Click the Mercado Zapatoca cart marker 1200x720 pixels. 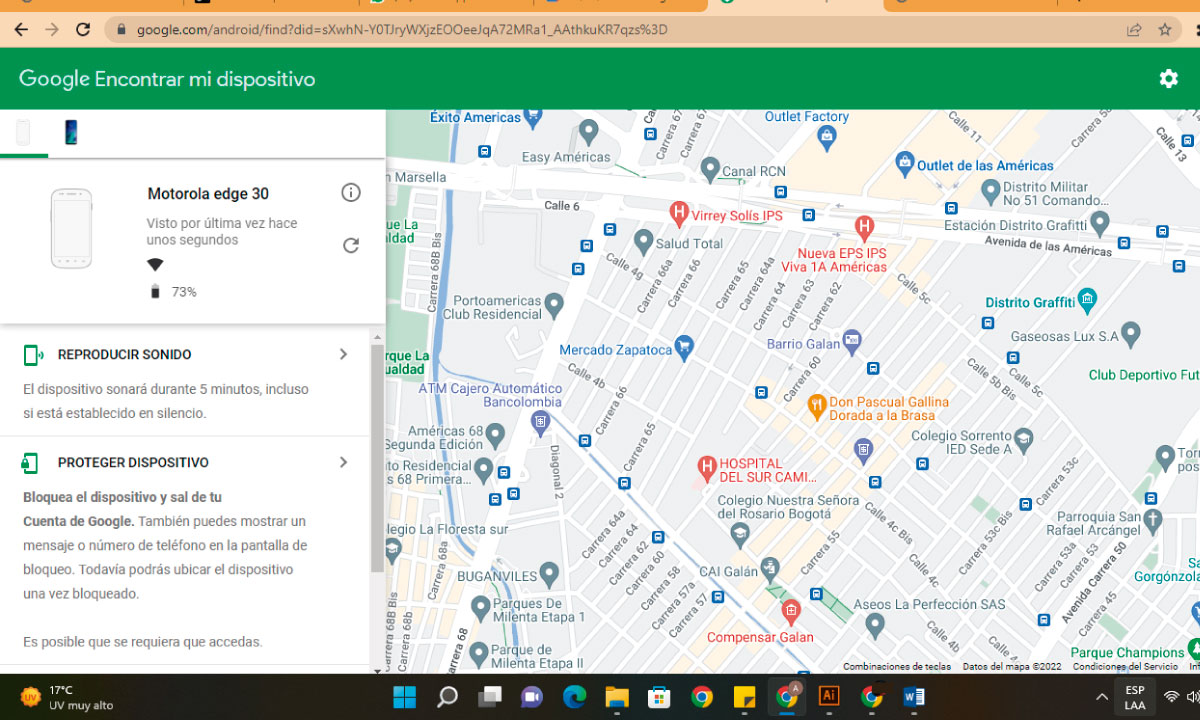[x=684, y=346]
